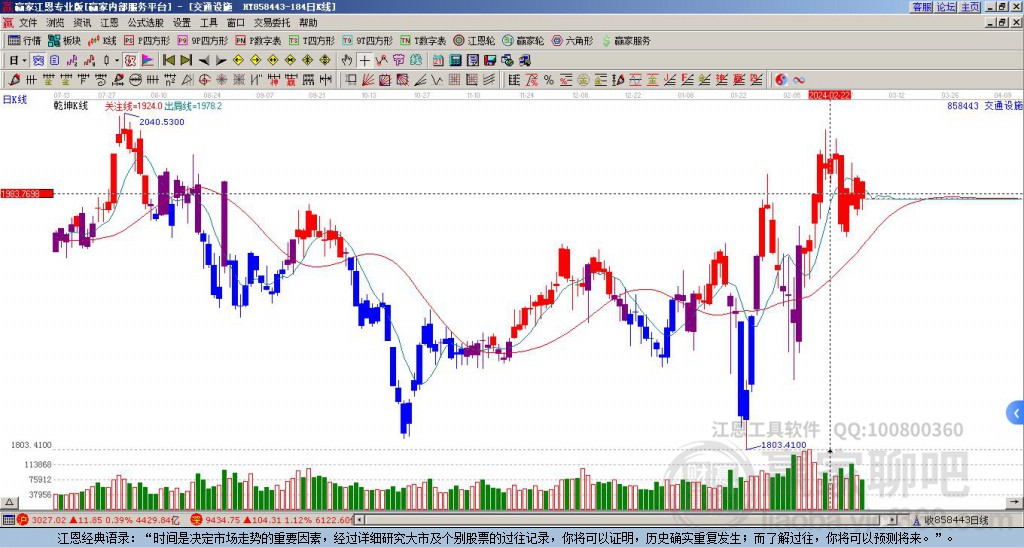Click the 出局线=1978.2 label
The image size is (1024, 548).
point(193,106)
